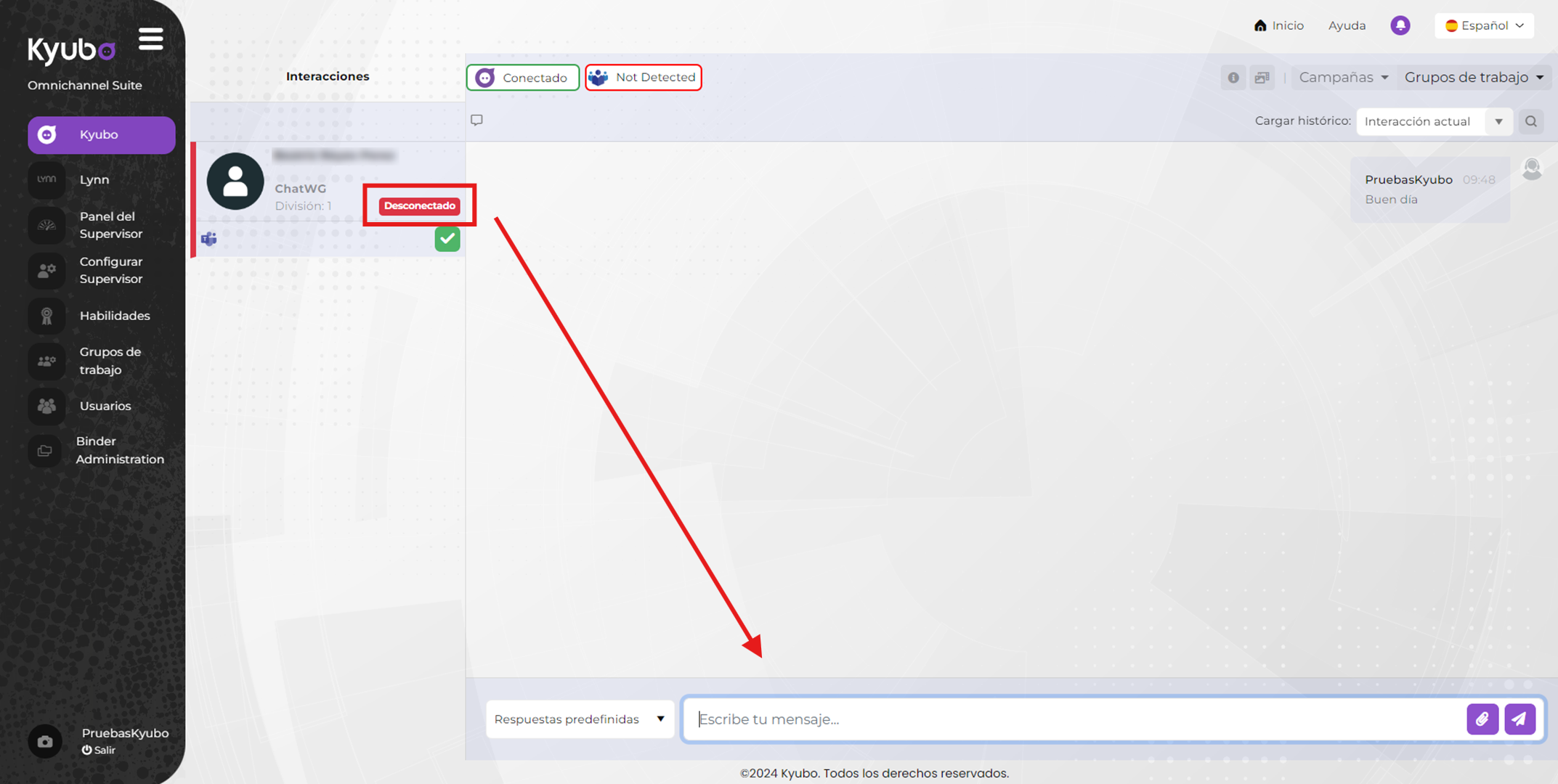This screenshot has height=784, width=1558.
Task: Click the windows icon beside info
Action: tap(1262, 78)
